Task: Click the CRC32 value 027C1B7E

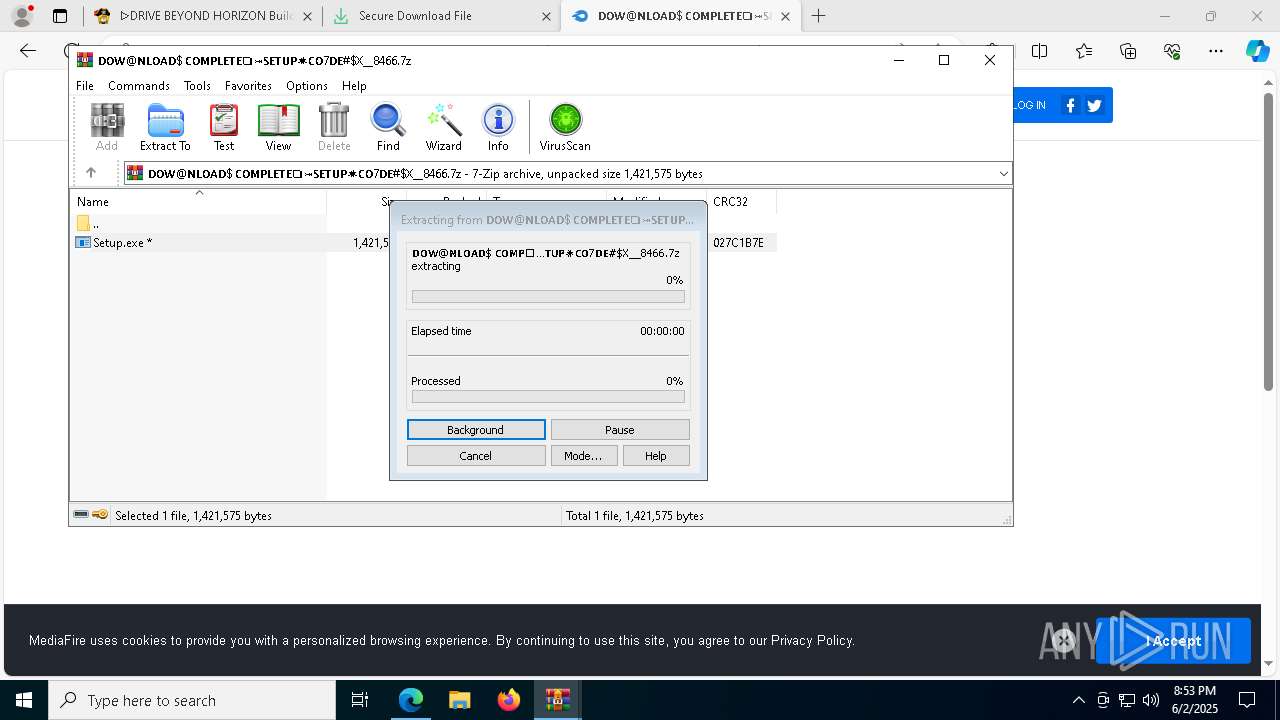Action: tap(738, 243)
